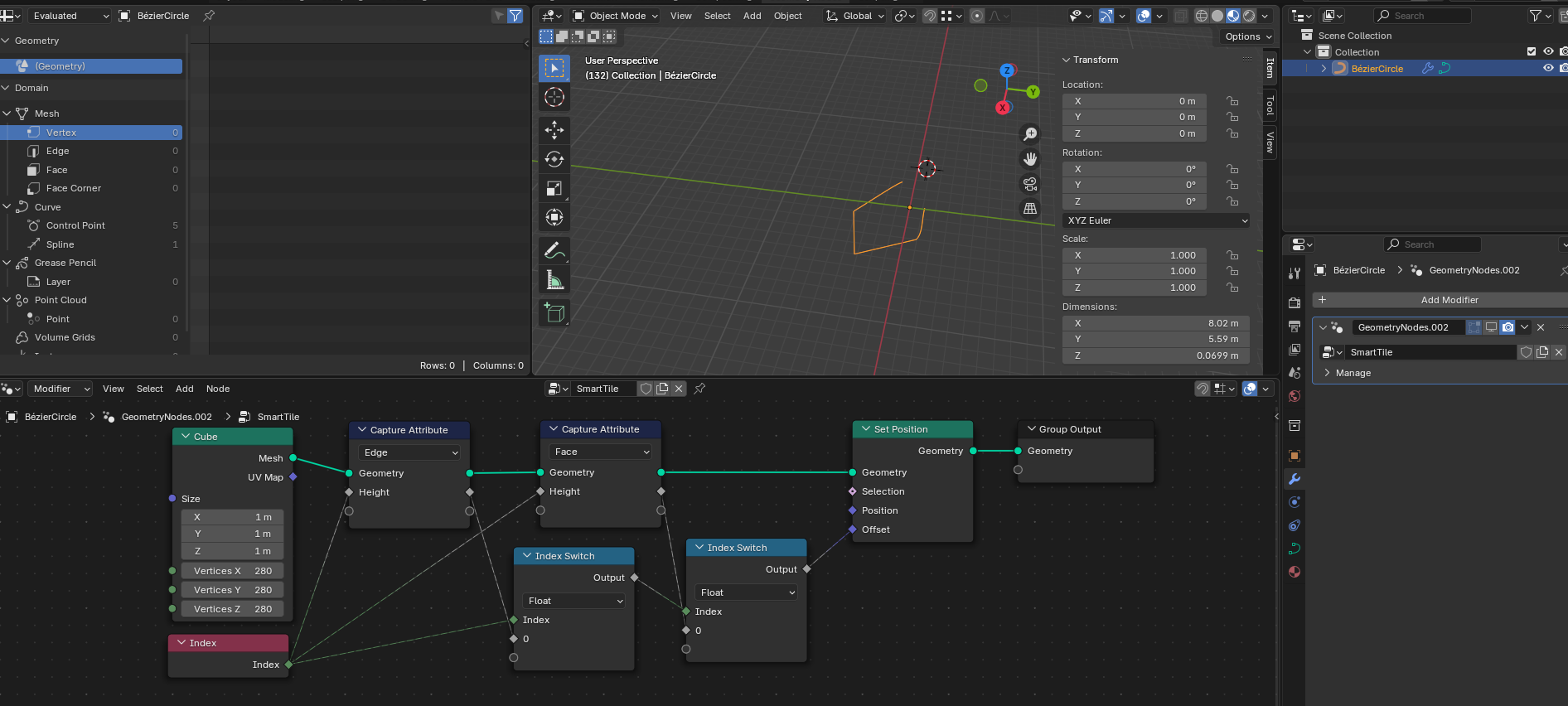The height and width of the screenshot is (706, 1568).
Task: Open the Node menu in node editor
Action: tap(218, 389)
